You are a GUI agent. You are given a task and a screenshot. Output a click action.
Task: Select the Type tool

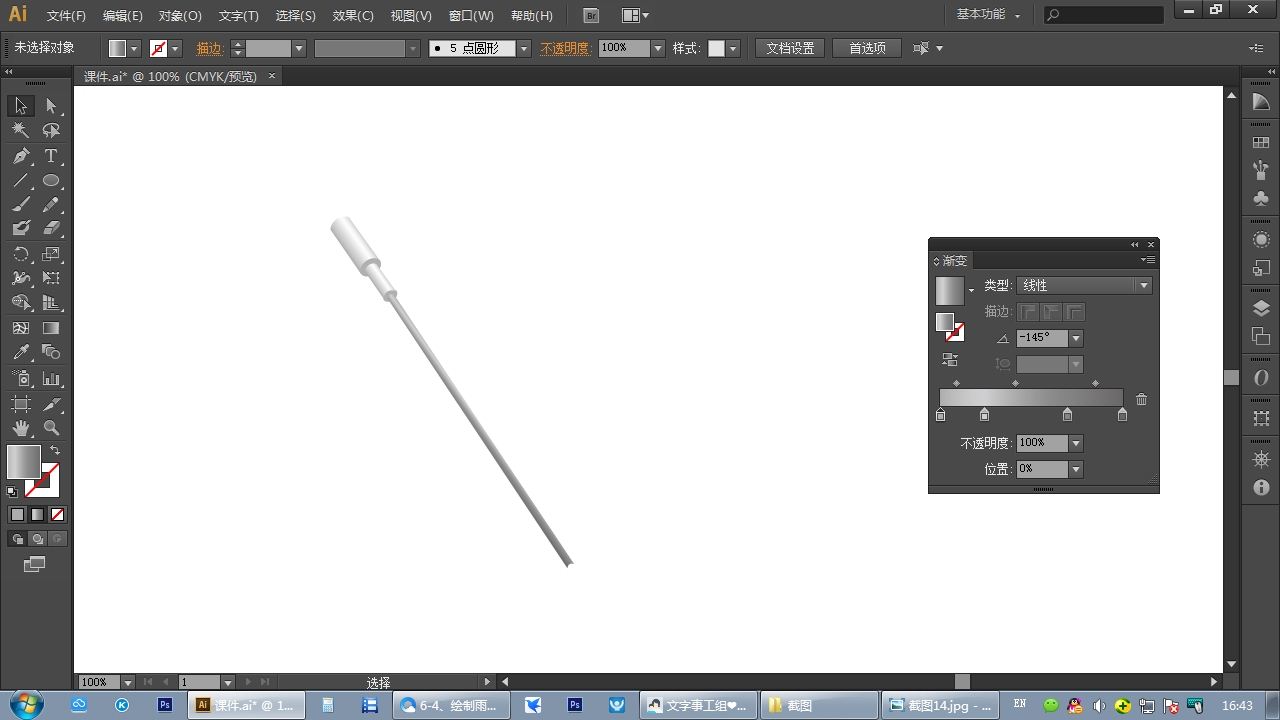pyautogui.click(x=51, y=156)
